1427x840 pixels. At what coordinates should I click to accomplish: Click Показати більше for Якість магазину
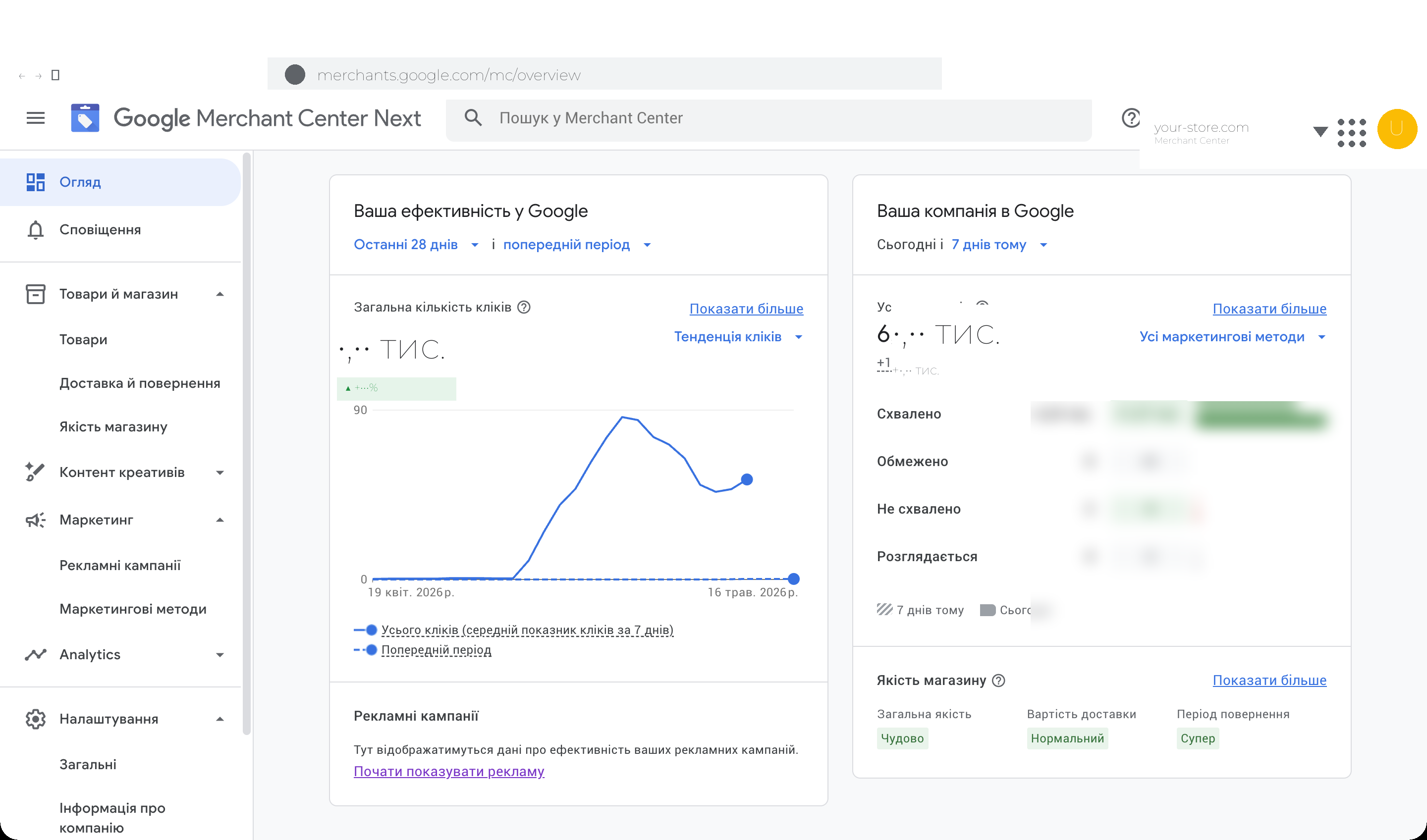[x=1269, y=681]
